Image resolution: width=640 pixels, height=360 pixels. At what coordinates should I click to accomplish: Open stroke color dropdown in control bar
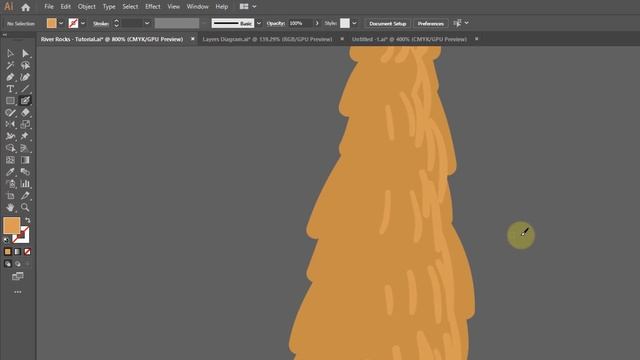83,23
